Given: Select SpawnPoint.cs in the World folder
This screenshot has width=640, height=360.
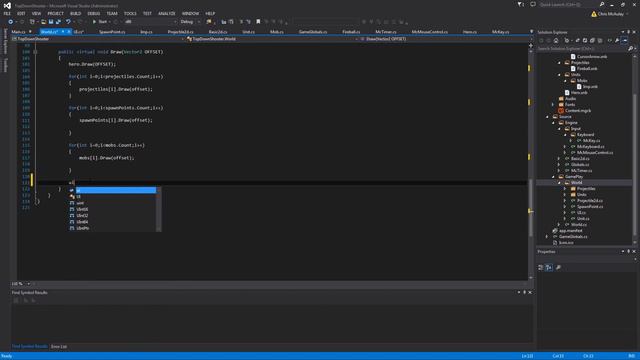Looking at the screenshot, I should pyautogui.click(x=590, y=207).
